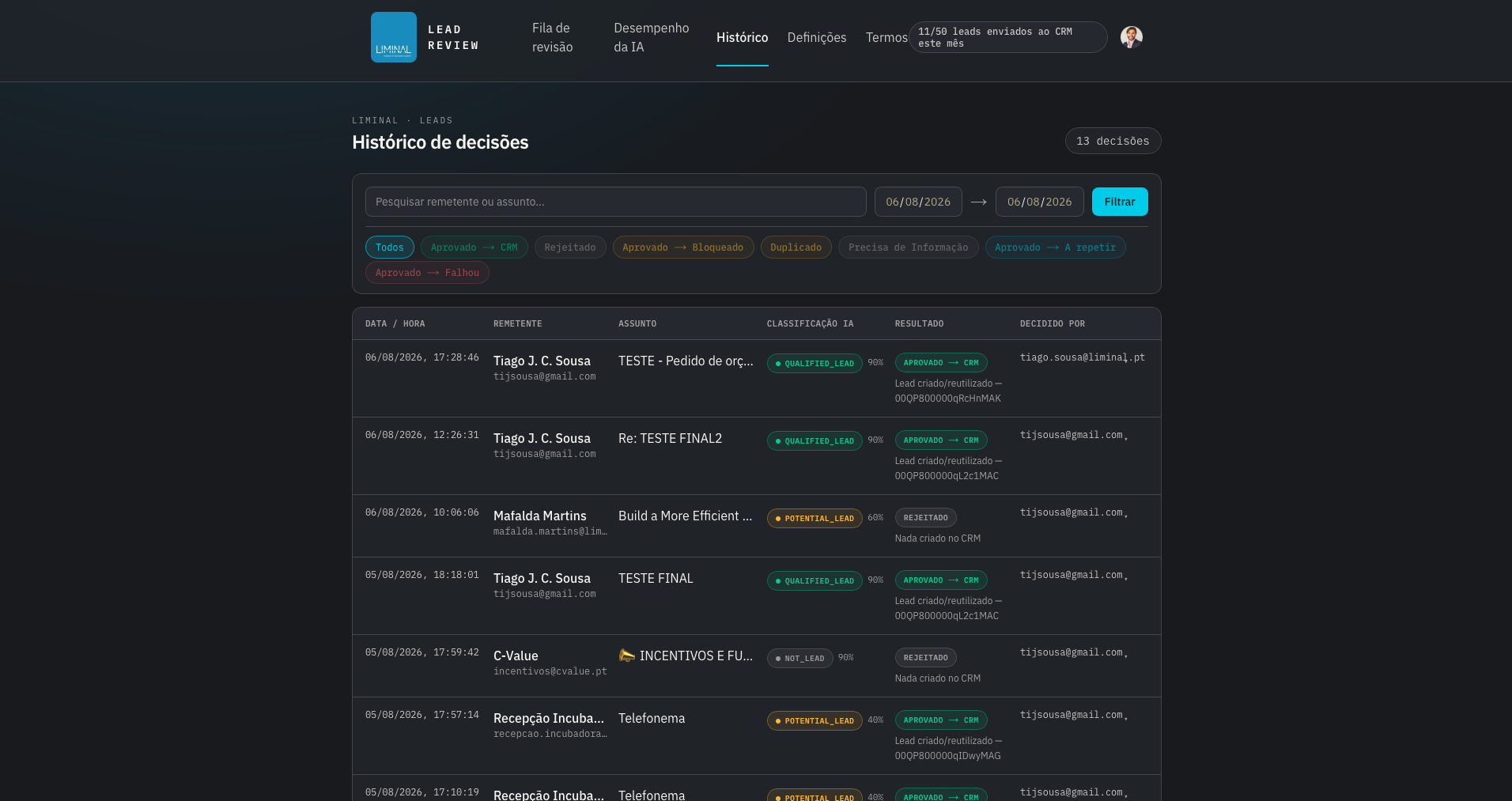Click the leads enviados ao CRM counter
This screenshot has width=1512, height=801.
pyautogui.click(x=1007, y=37)
